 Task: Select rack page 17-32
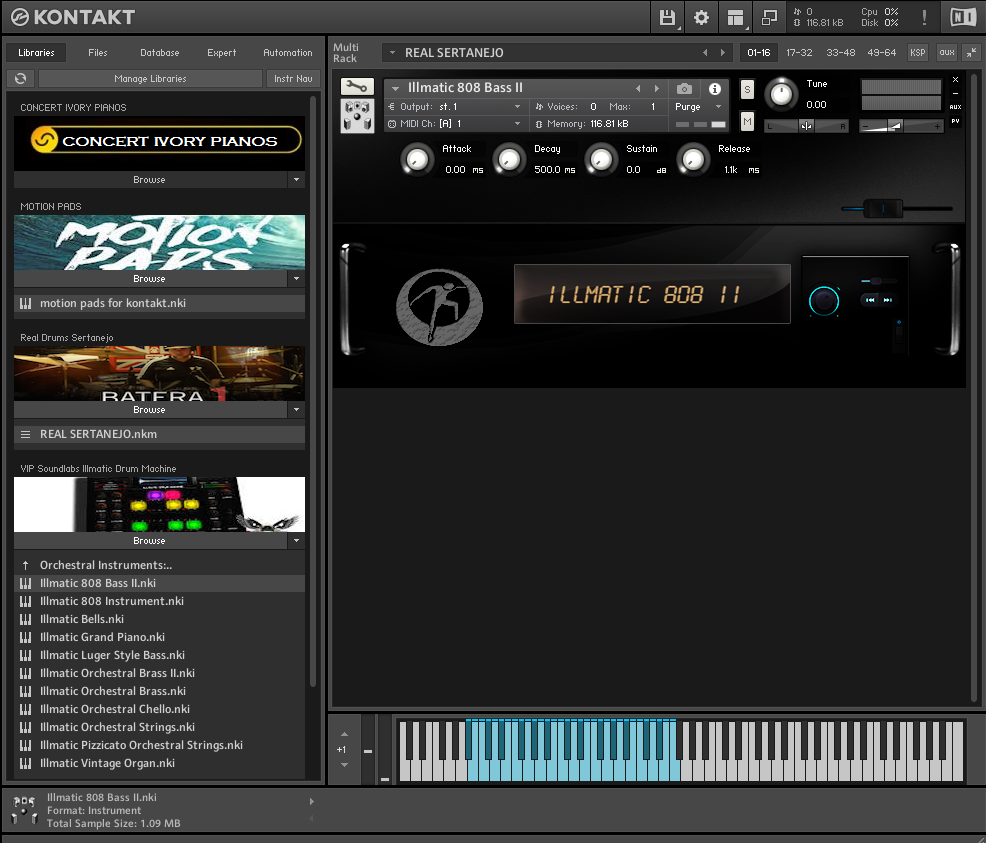click(x=799, y=53)
